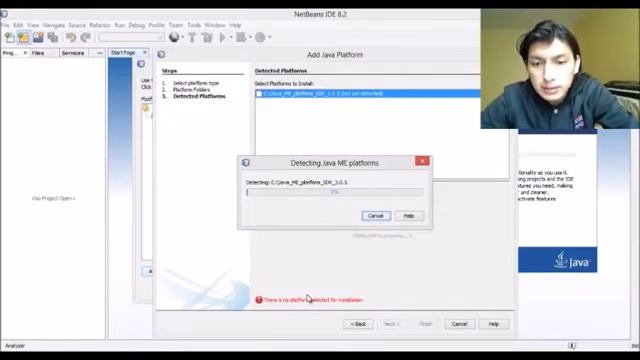Open the Help menu
Viewport: 640px width, 360px height.
point(235,25)
